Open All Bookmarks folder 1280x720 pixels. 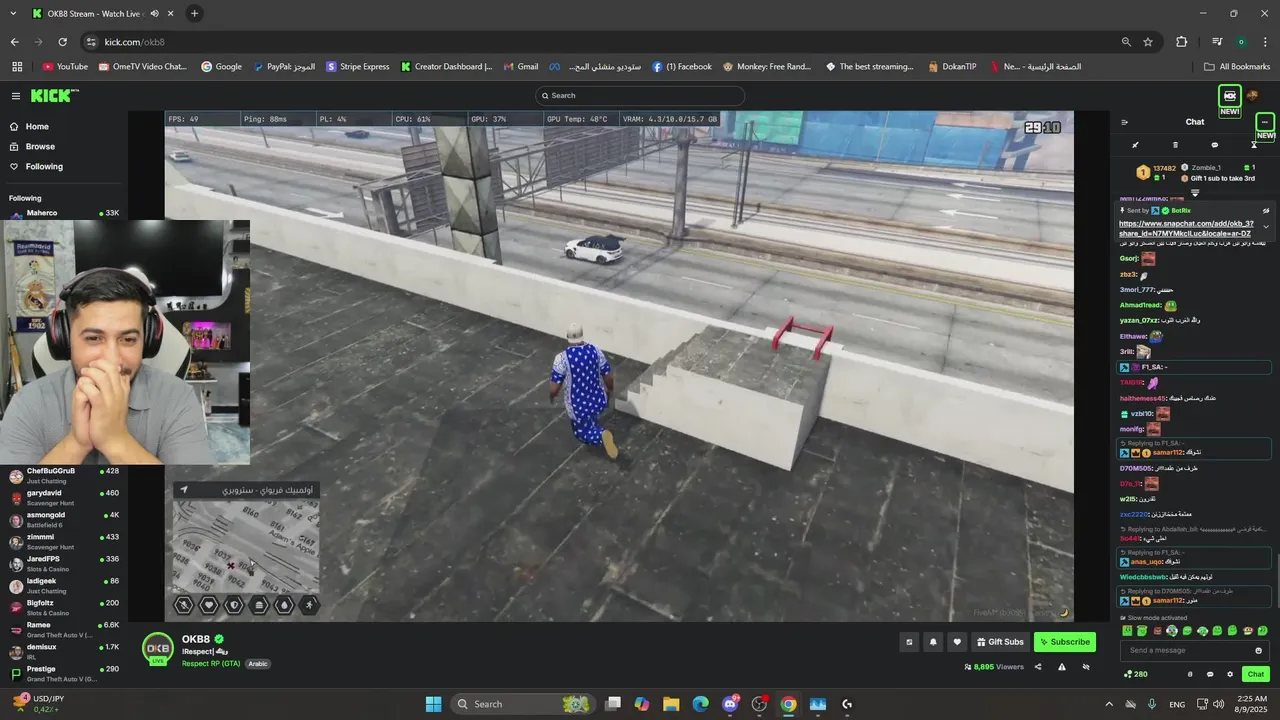point(1237,67)
